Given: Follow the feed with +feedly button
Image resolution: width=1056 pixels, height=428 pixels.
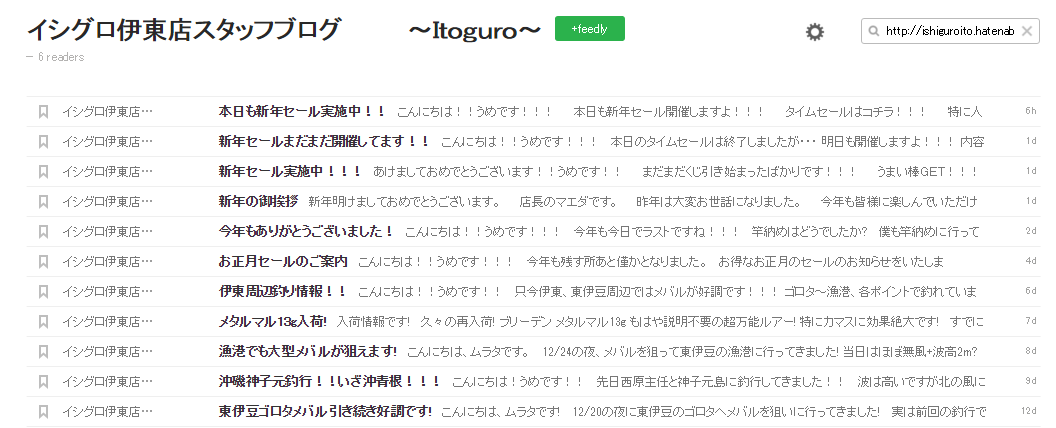Looking at the screenshot, I should click(589, 30).
